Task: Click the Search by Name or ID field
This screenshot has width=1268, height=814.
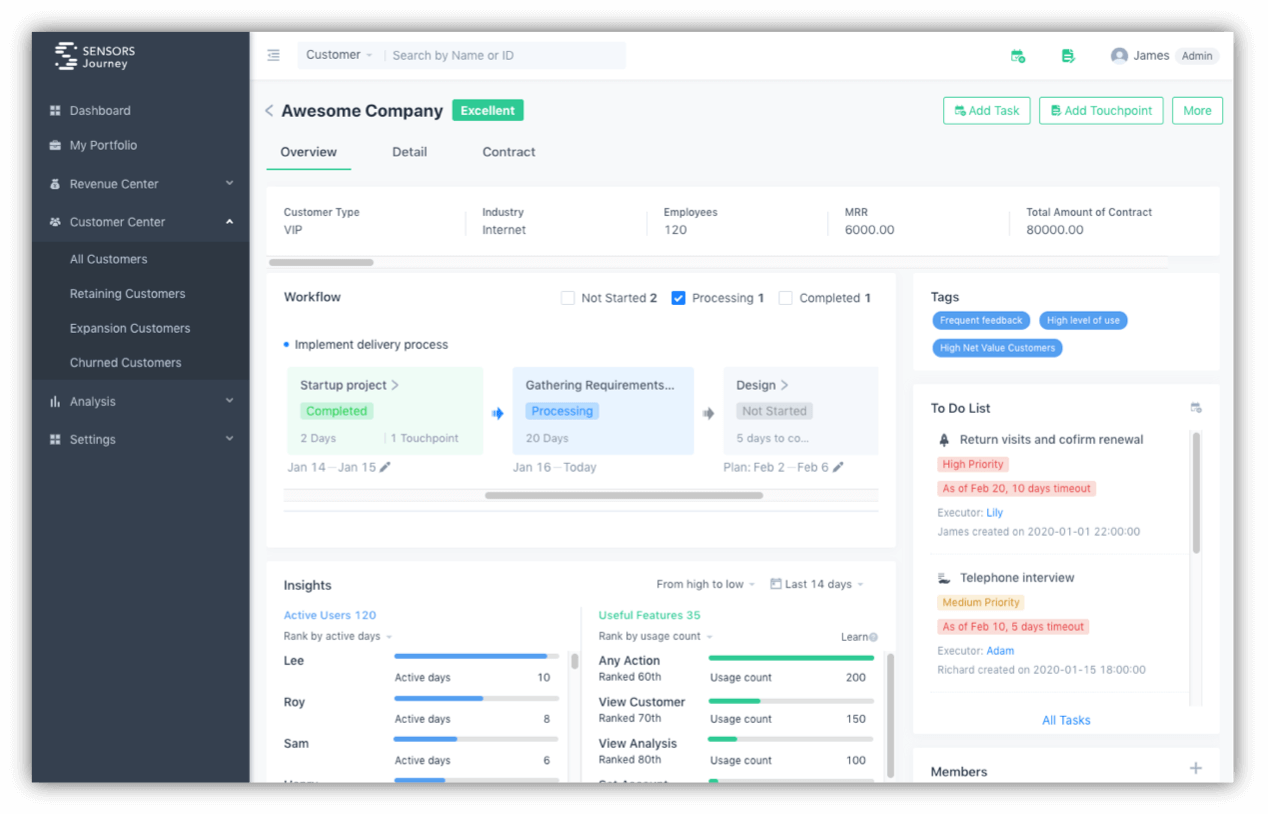Action: point(506,55)
